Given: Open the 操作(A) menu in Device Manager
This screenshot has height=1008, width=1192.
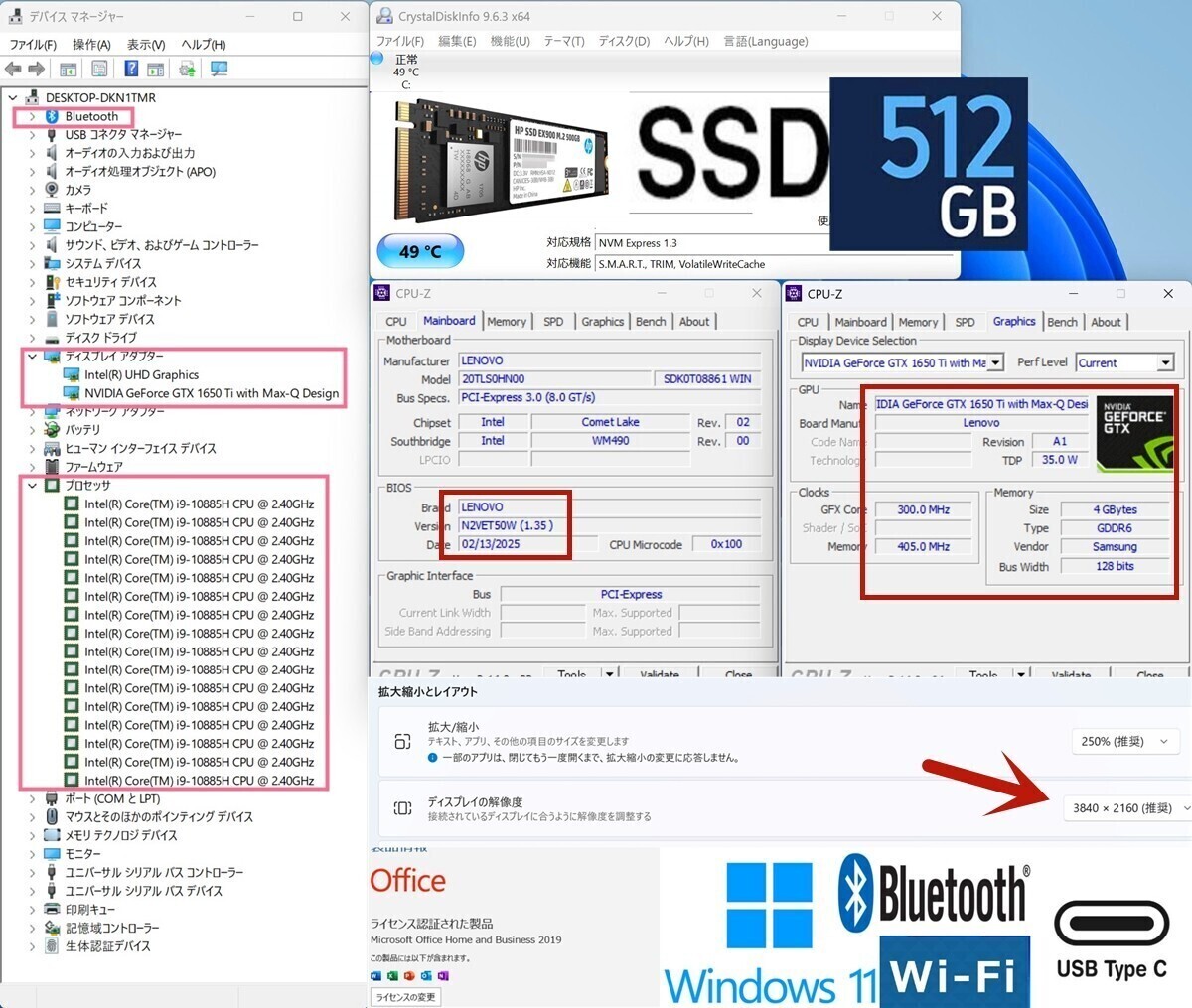Looking at the screenshot, I should [91, 45].
